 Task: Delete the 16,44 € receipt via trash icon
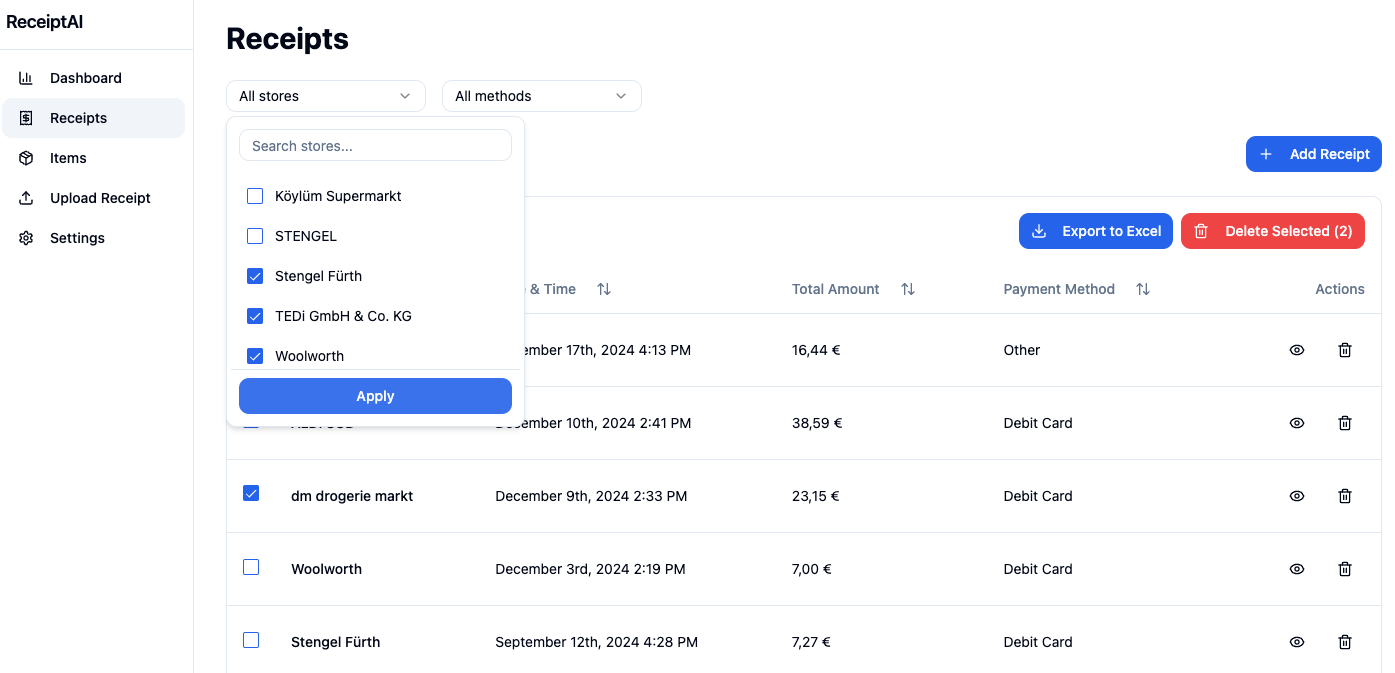[1345, 350]
